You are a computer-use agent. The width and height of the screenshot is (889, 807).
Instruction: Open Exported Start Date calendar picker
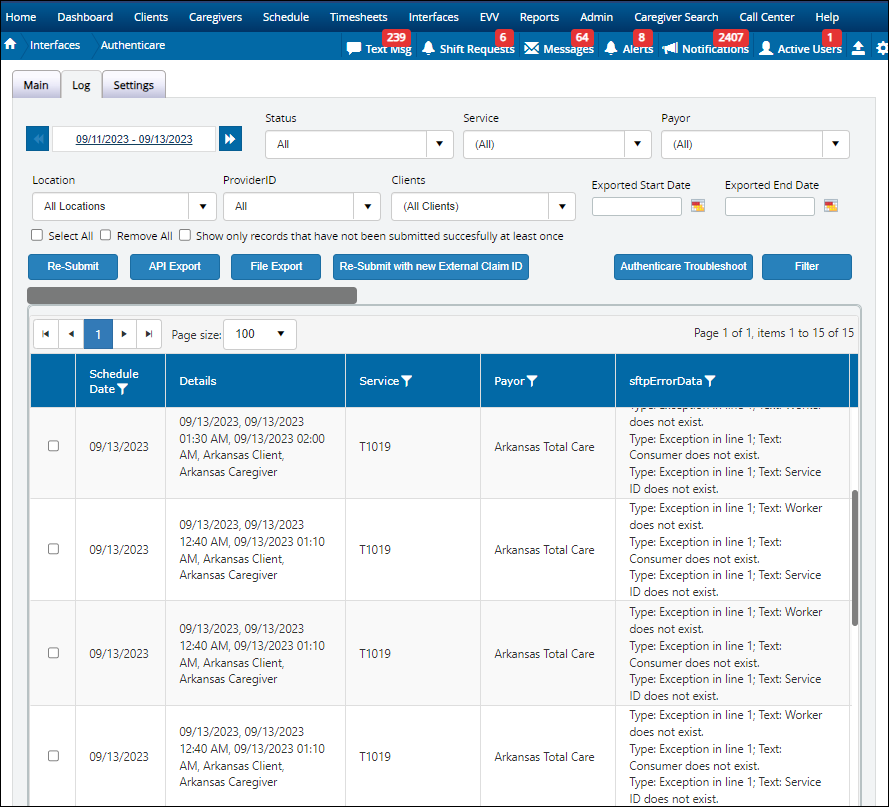coord(698,206)
